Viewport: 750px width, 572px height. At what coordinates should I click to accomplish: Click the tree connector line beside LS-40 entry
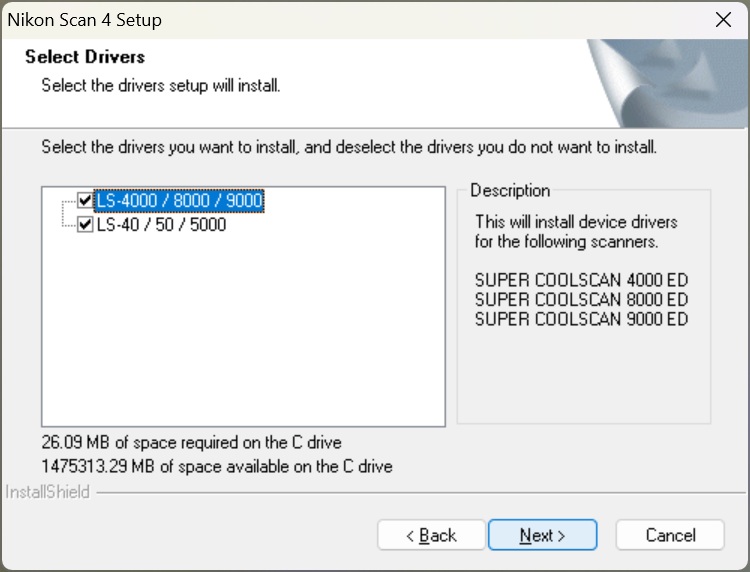tap(68, 225)
